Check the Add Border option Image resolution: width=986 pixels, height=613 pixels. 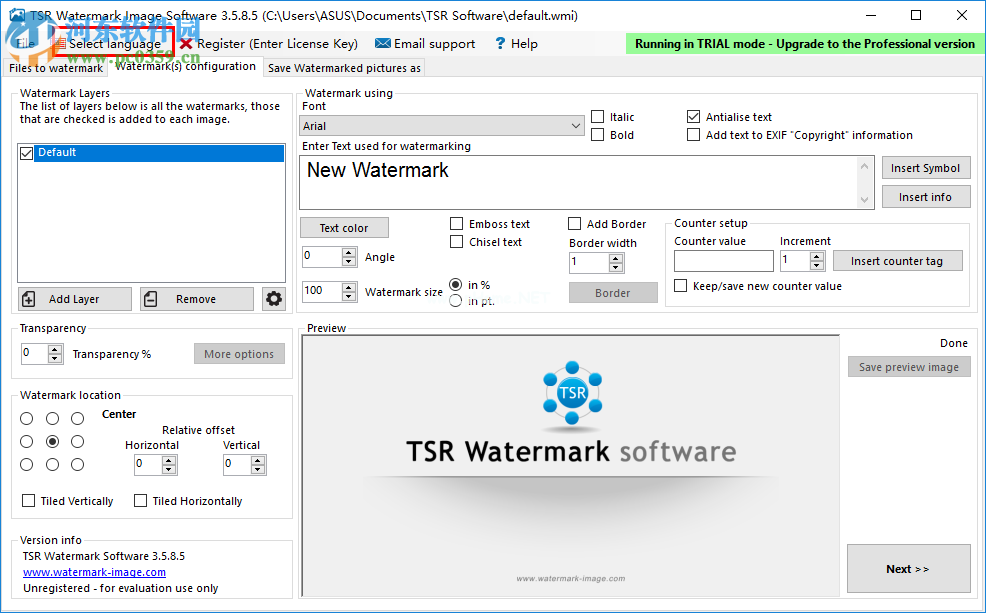(x=574, y=223)
